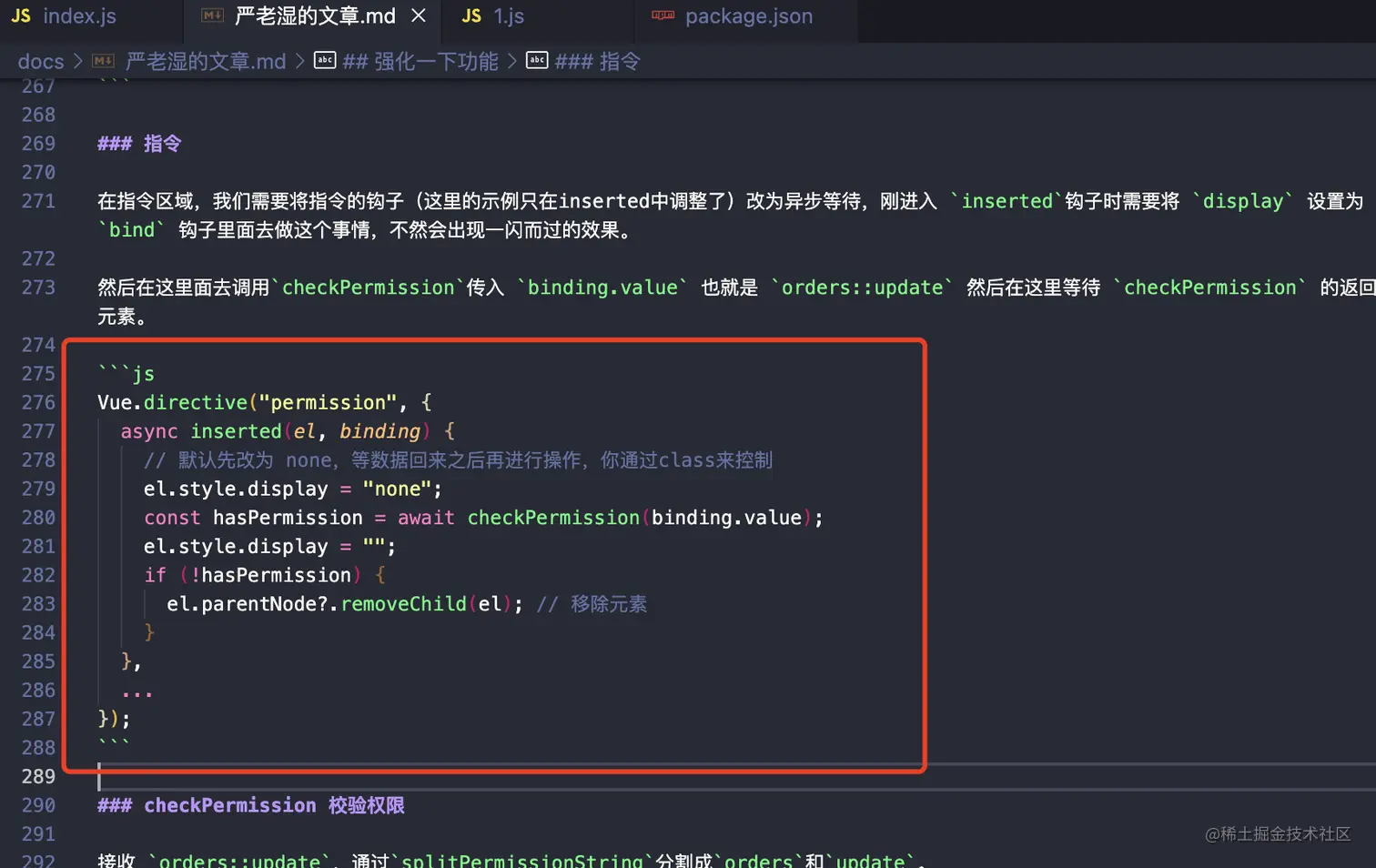Close the 严老湿的文章.md tab
Screen dimensions: 1376x868
point(419,16)
